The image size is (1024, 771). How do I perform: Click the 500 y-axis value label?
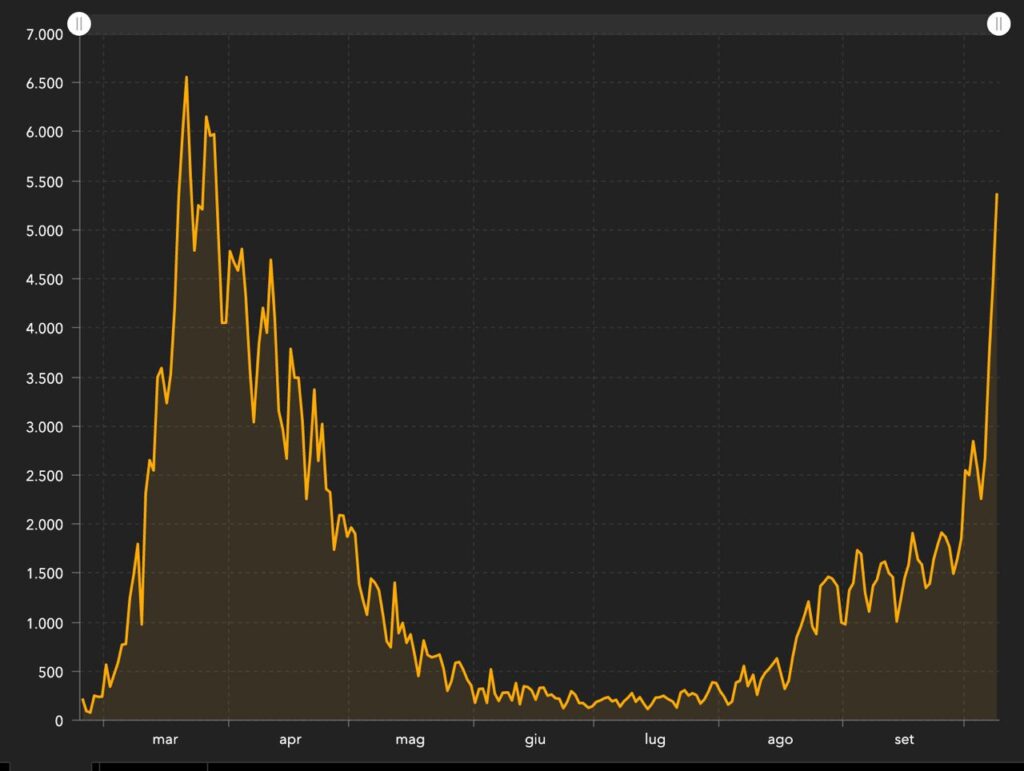50,672
